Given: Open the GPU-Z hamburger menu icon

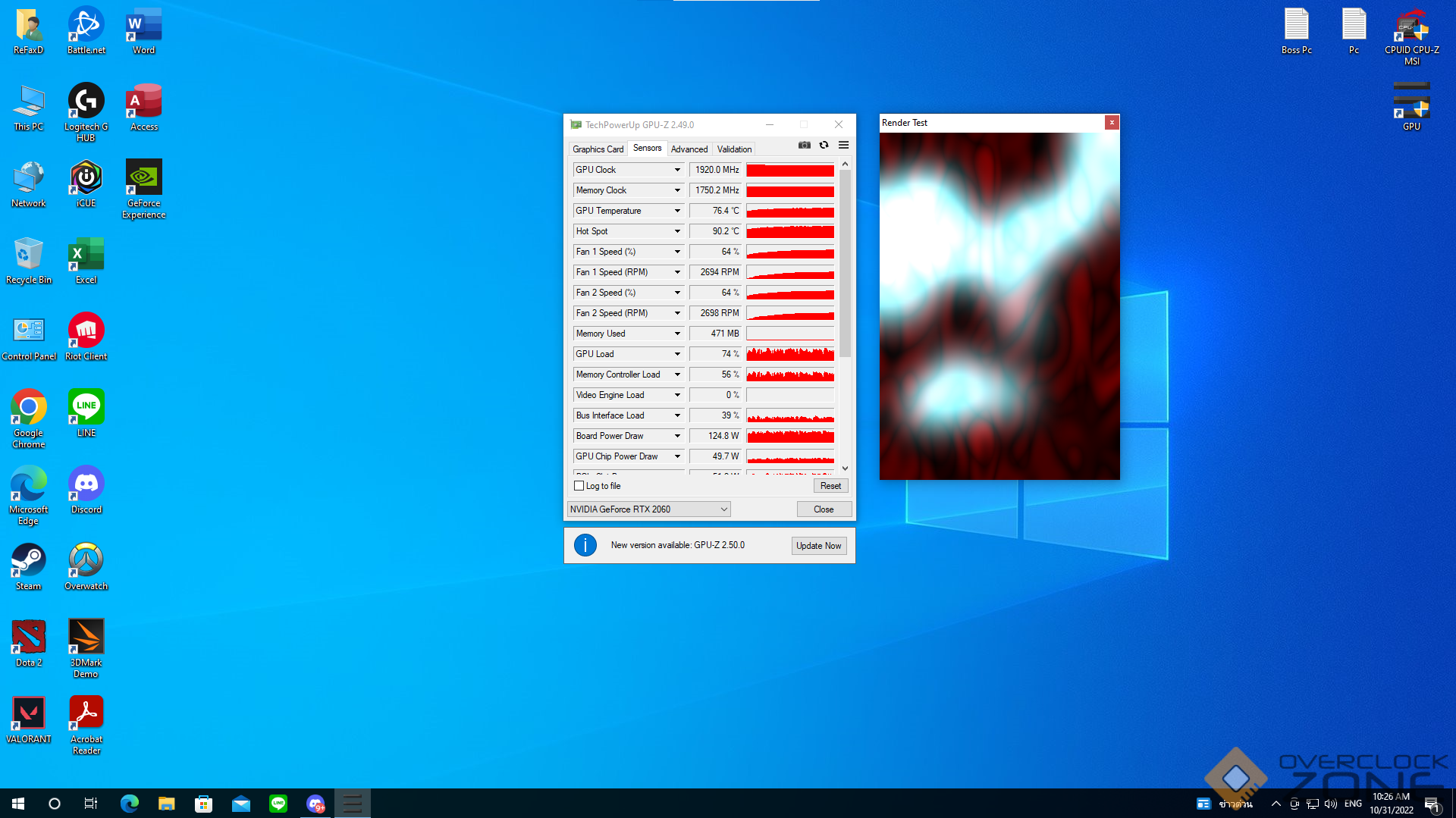Looking at the screenshot, I should (x=843, y=145).
